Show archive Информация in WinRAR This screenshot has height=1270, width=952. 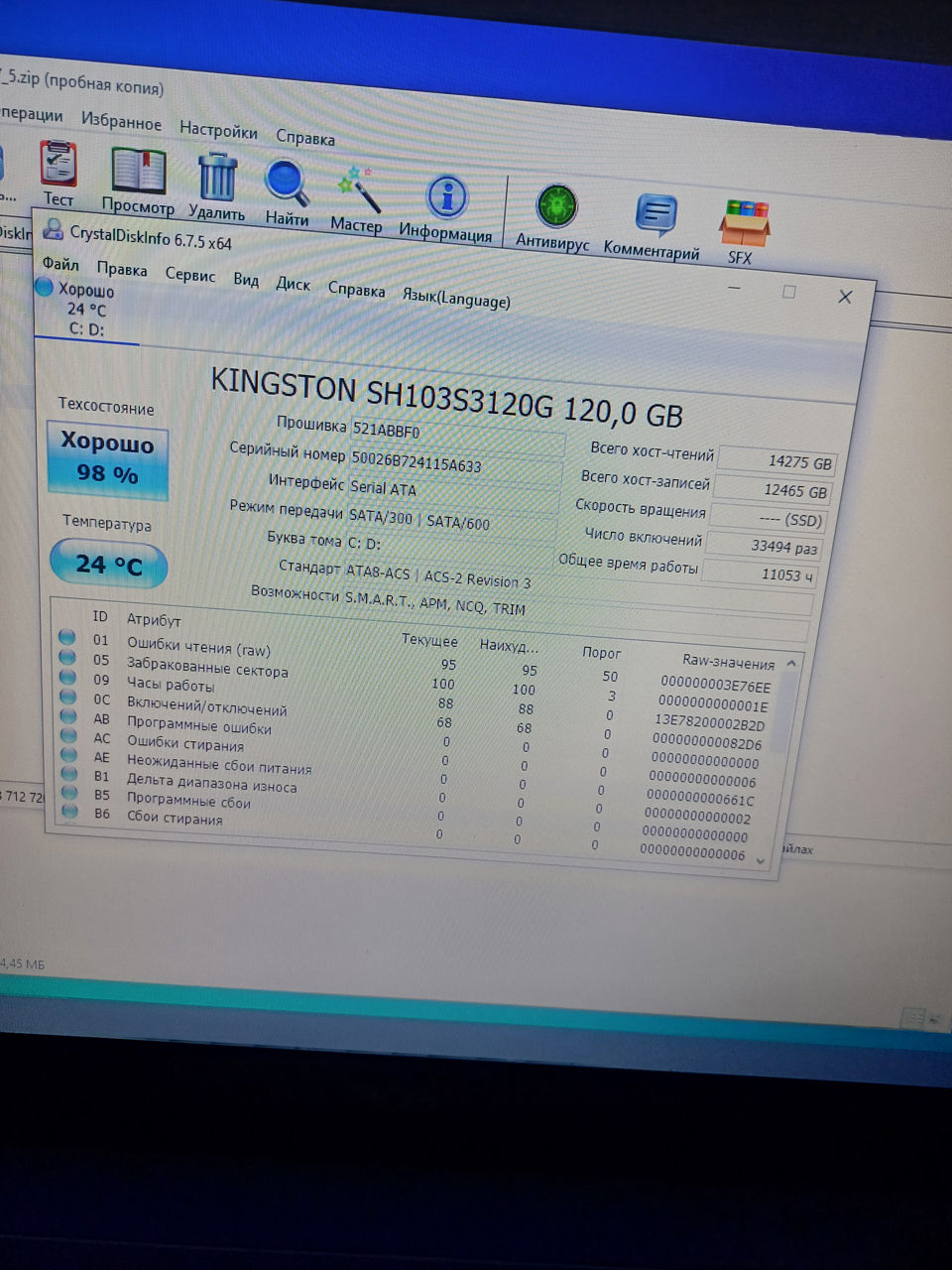(x=447, y=197)
